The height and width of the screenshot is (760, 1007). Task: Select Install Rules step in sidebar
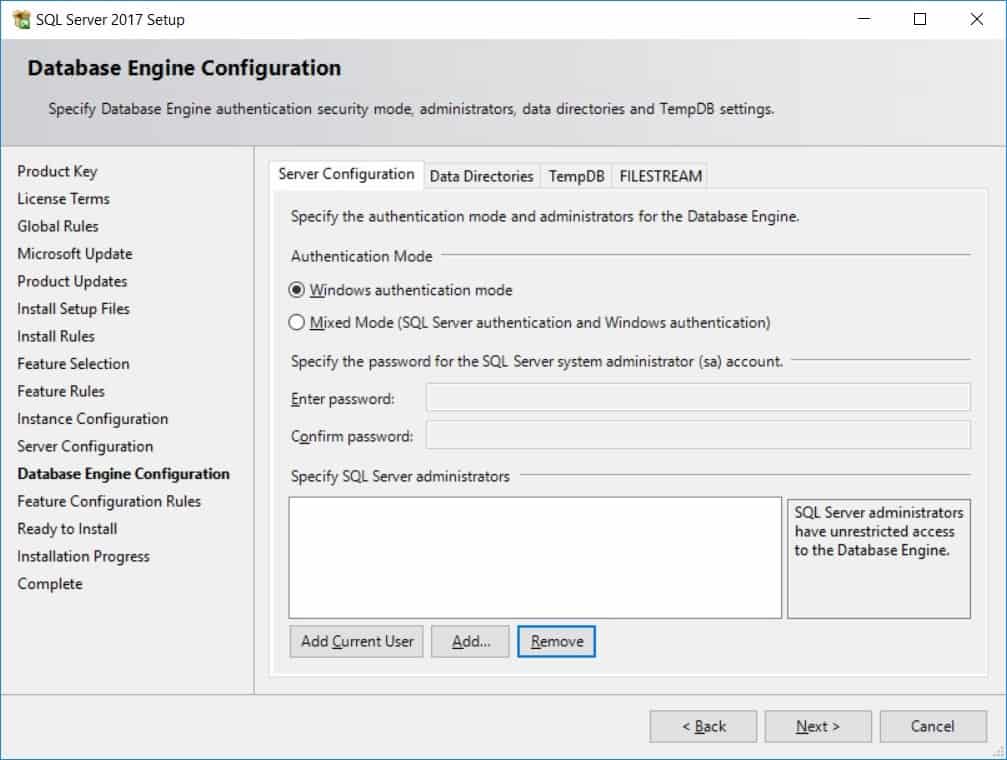56,337
